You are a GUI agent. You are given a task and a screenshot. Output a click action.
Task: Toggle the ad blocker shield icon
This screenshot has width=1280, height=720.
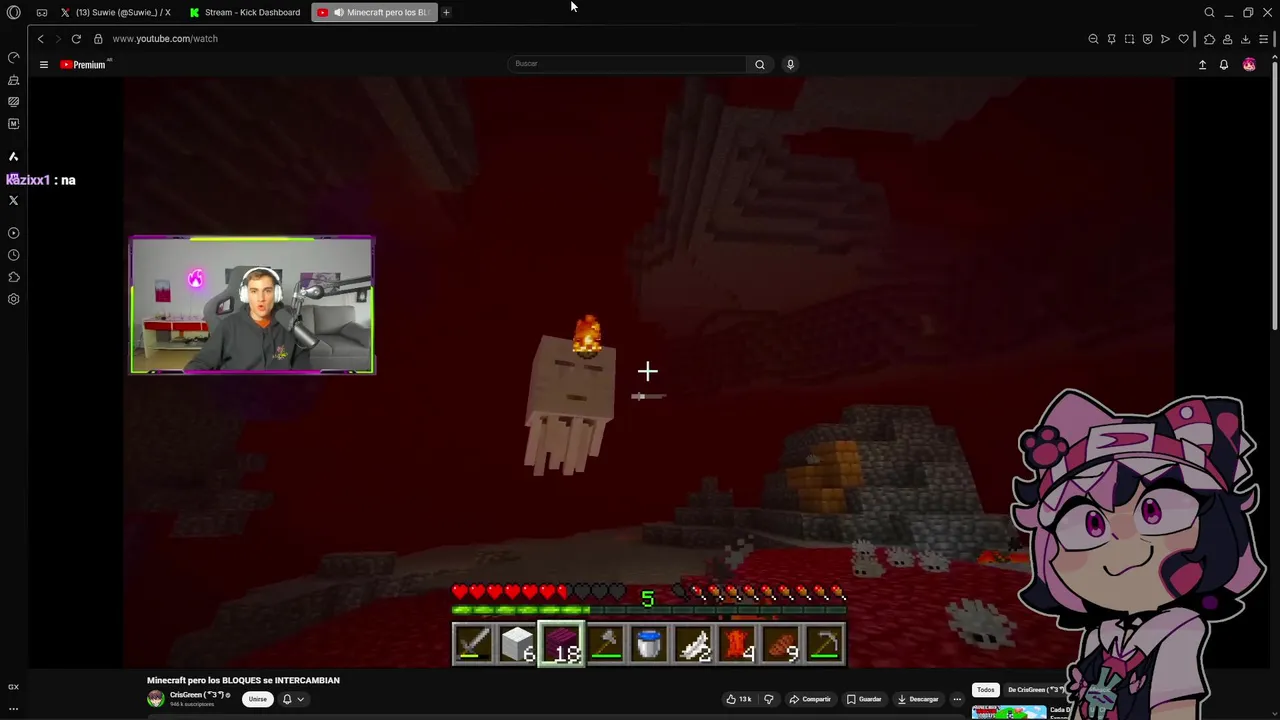[x=1147, y=39]
